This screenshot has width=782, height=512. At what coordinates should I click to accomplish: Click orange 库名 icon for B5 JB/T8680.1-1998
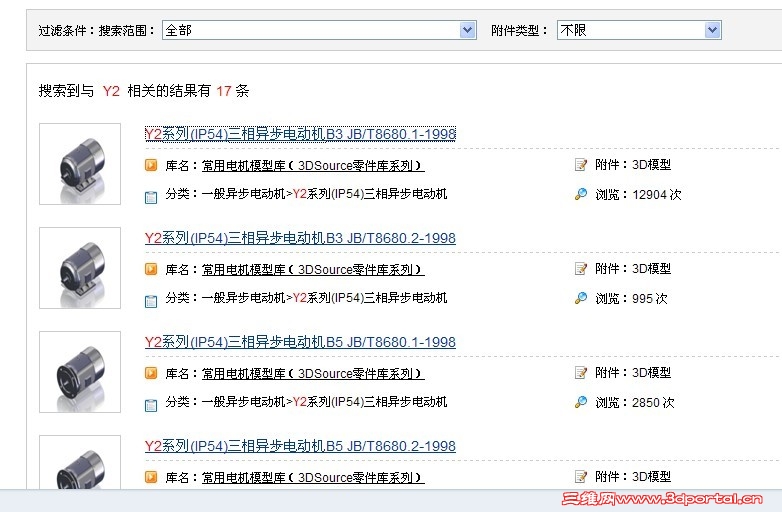(x=151, y=373)
